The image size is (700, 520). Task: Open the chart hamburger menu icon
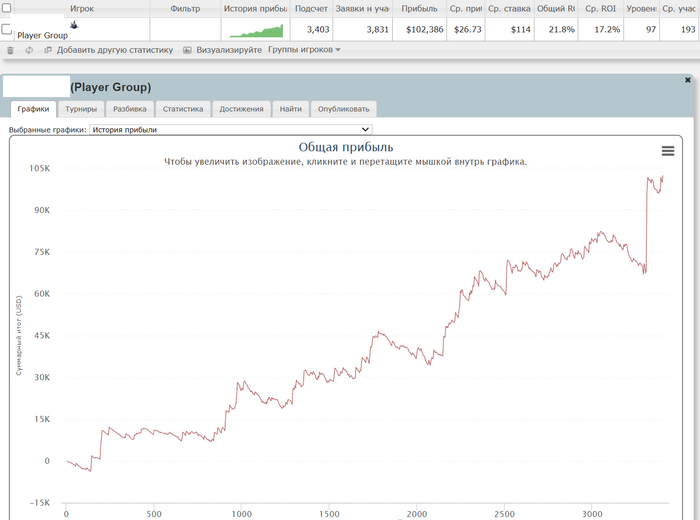coord(668,151)
